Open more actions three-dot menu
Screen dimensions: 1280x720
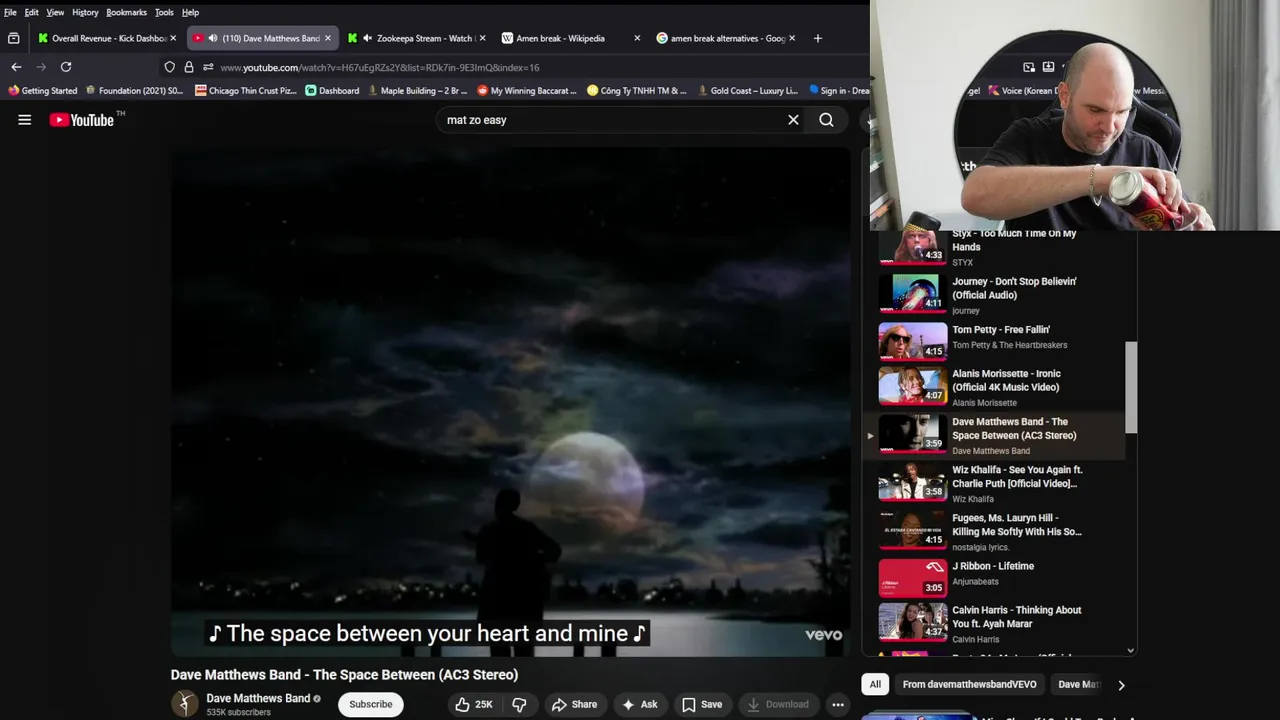click(x=838, y=704)
